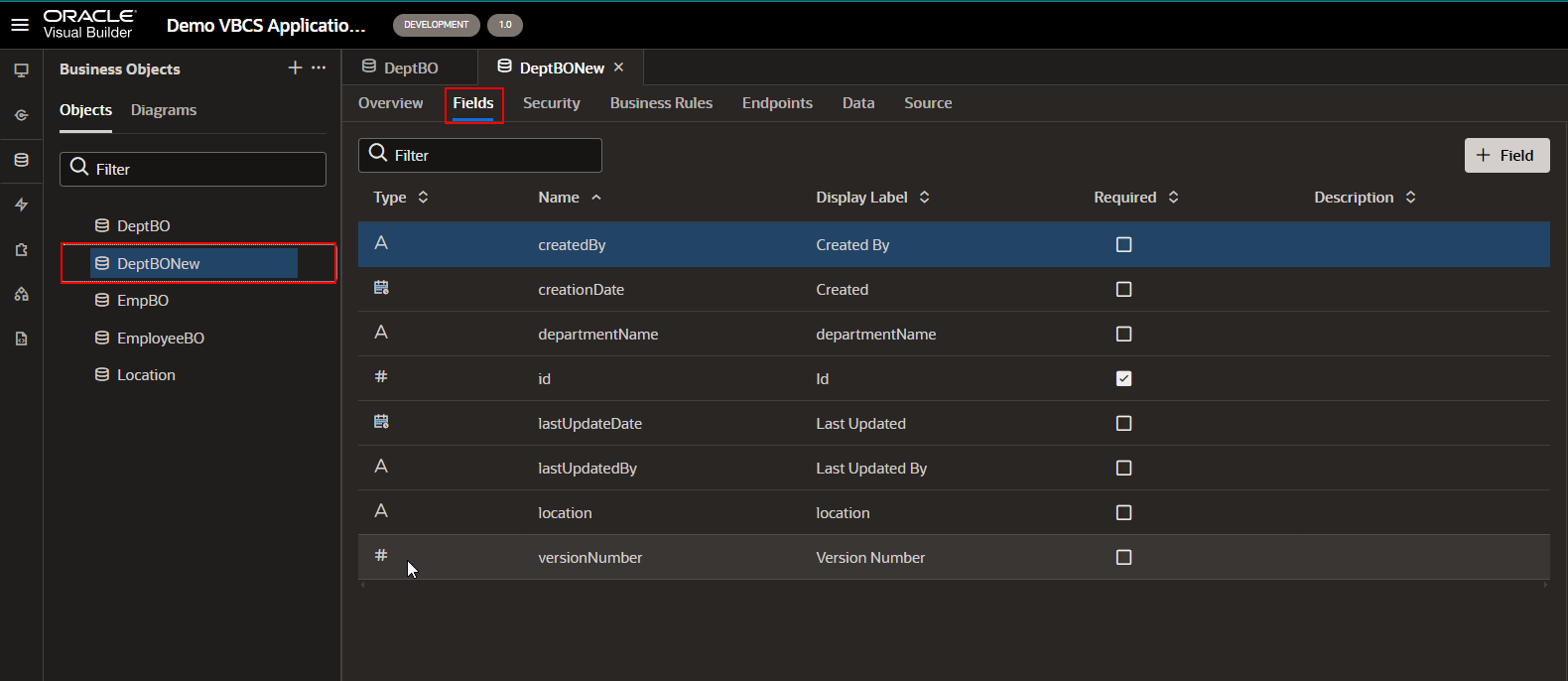Open the Services sidebar icon

point(21,115)
